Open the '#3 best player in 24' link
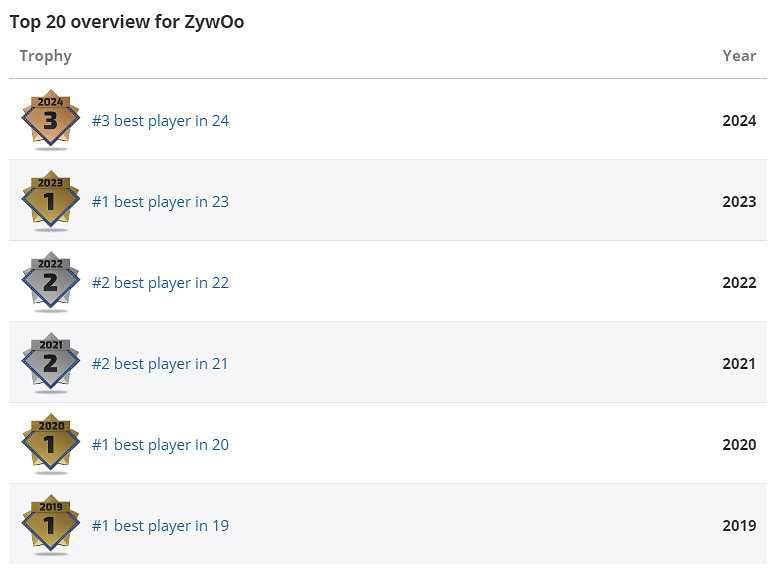 coord(160,121)
